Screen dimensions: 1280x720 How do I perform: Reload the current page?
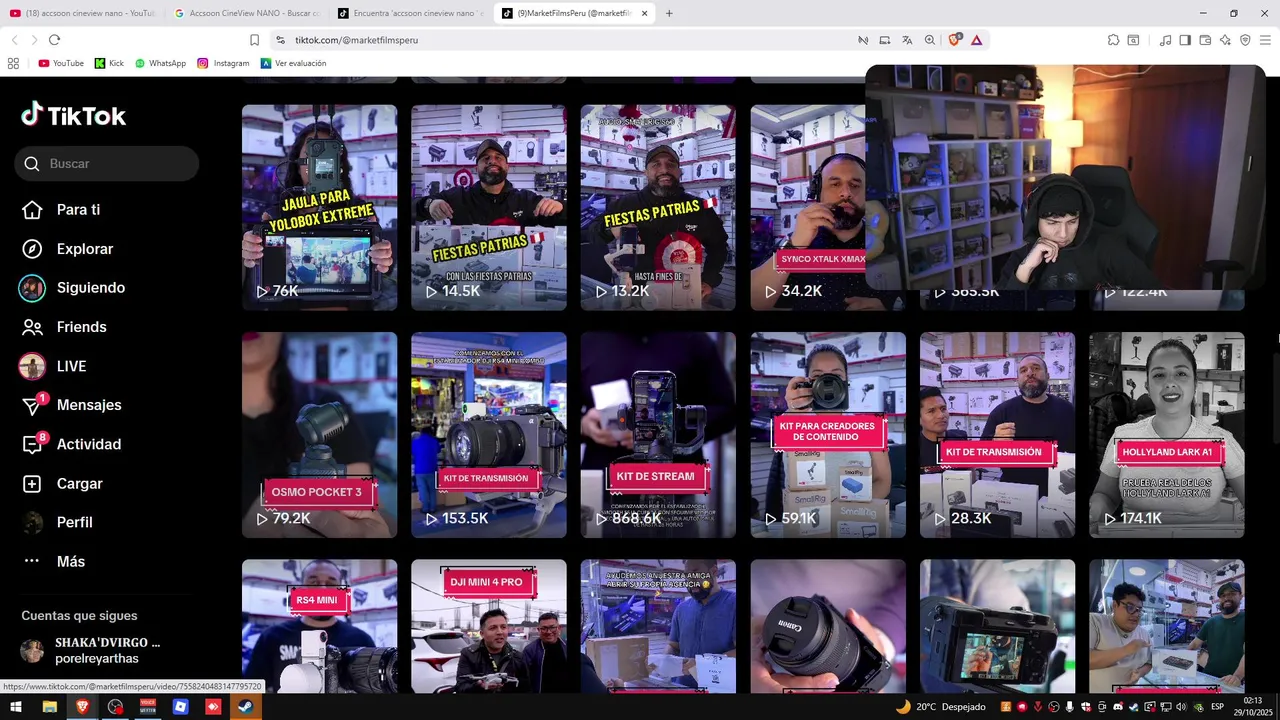tap(54, 40)
